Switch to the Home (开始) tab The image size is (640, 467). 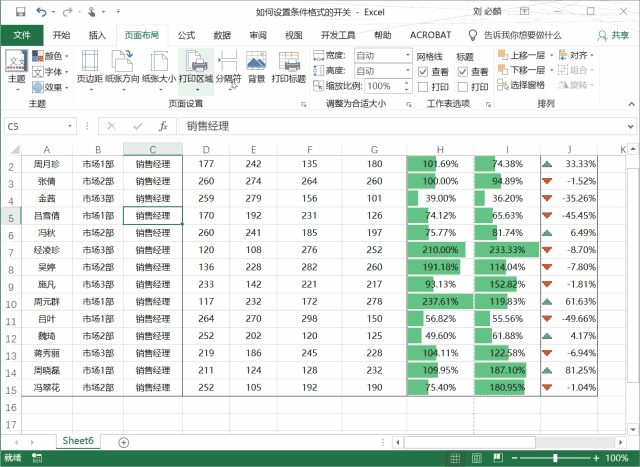(61, 35)
